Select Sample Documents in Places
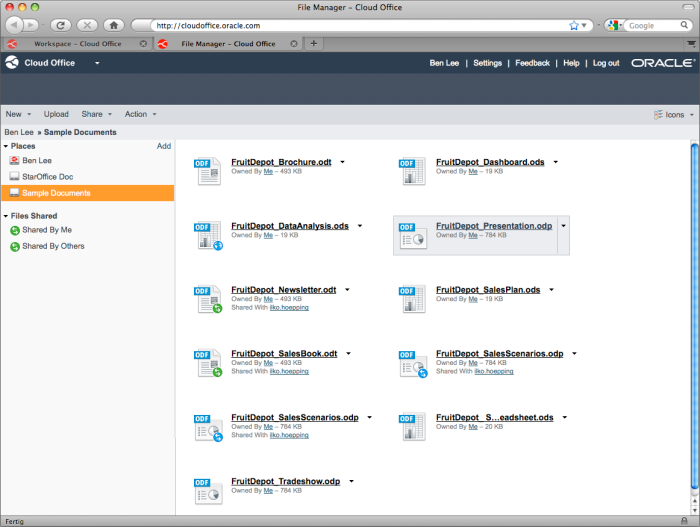 [x=88, y=193]
